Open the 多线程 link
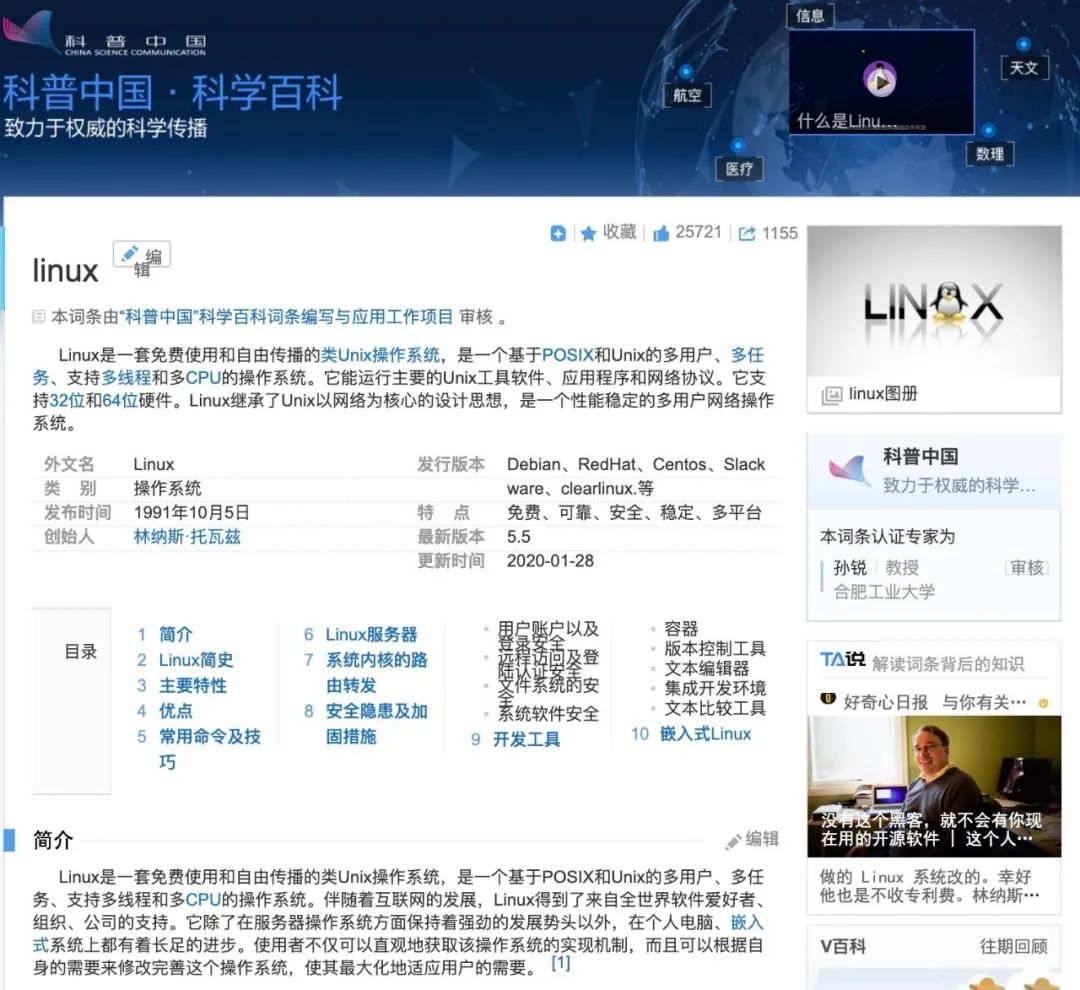1080x990 pixels. [x=126, y=378]
